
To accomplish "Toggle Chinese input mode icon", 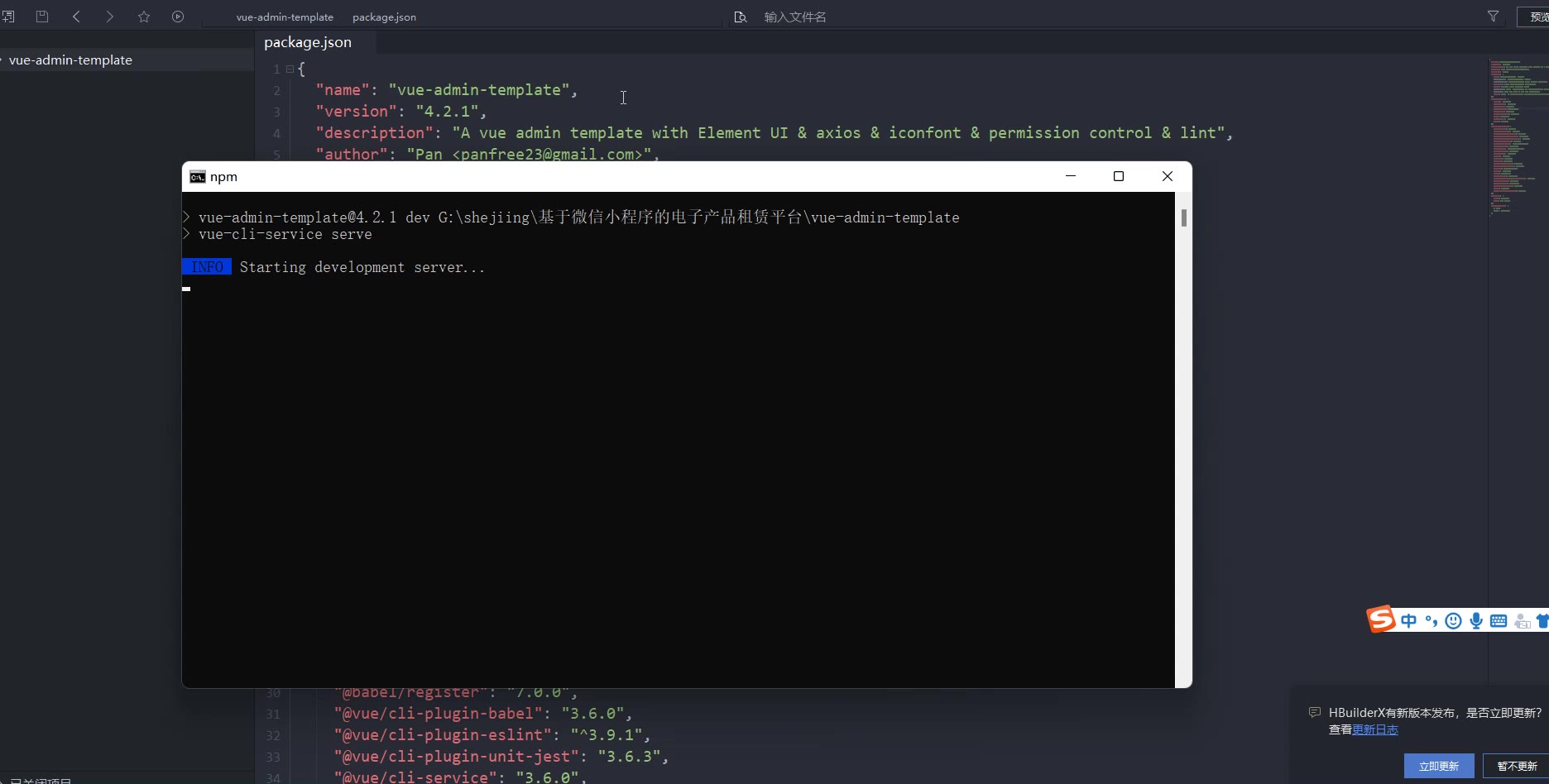I will [1408, 621].
